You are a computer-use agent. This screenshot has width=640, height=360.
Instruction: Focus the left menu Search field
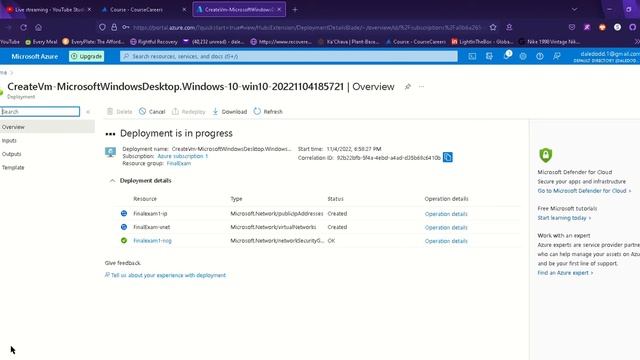(x=40, y=111)
